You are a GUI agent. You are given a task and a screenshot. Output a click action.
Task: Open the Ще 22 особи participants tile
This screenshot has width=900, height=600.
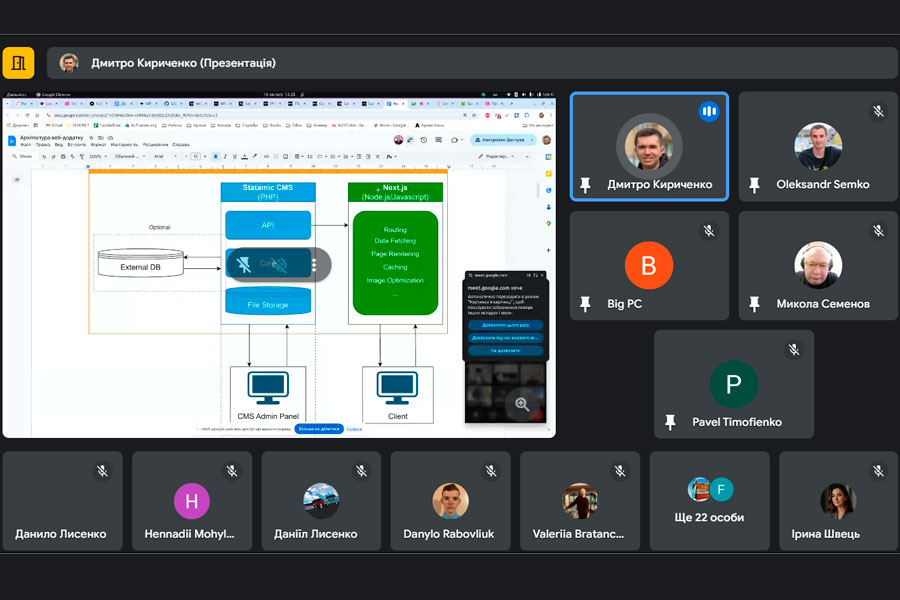coord(709,501)
